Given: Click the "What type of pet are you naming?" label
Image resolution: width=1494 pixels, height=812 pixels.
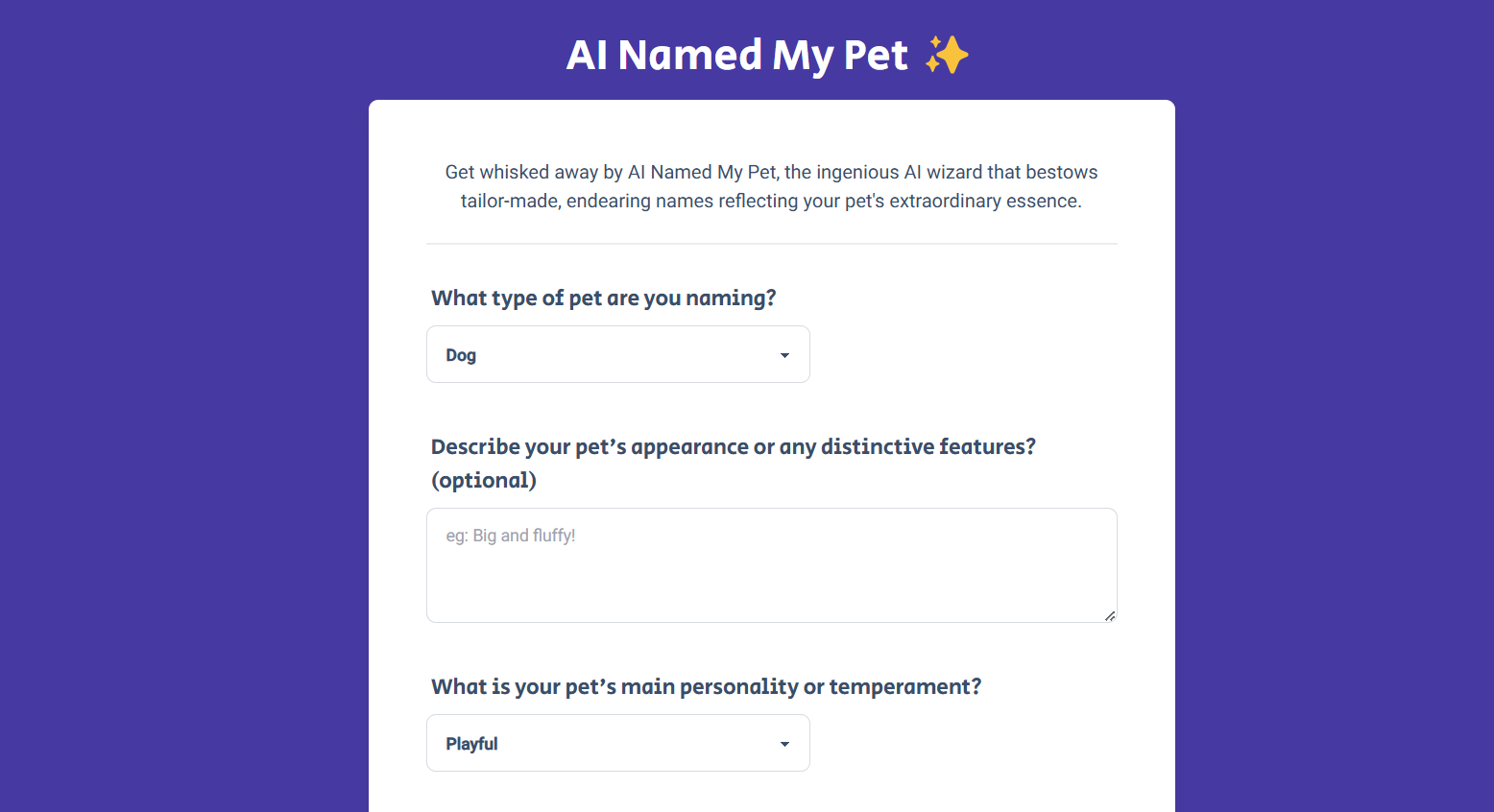Looking at the screenshot, I should (603, 299).
